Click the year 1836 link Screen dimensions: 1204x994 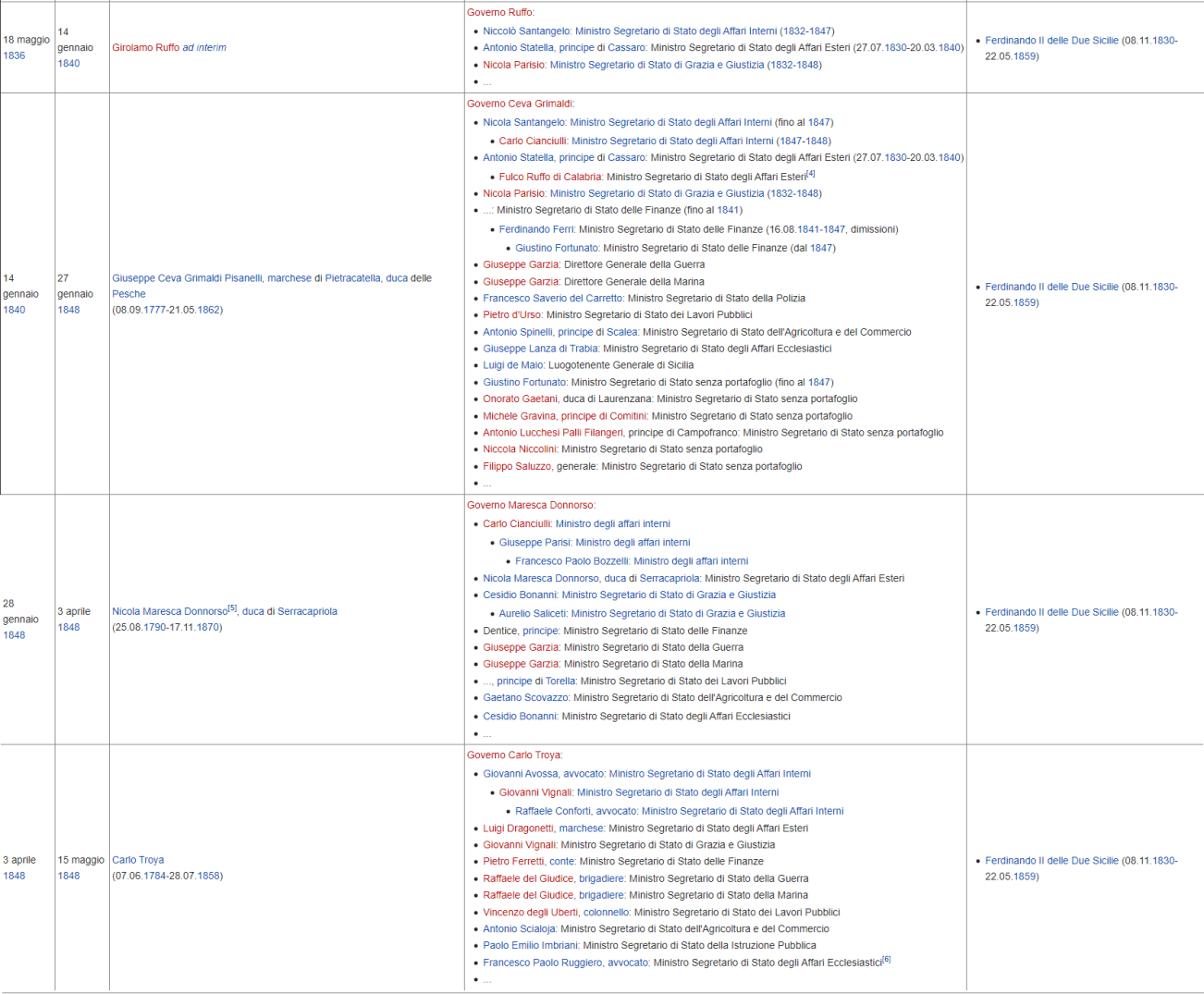pyautogui.click(x=14, y=55)
